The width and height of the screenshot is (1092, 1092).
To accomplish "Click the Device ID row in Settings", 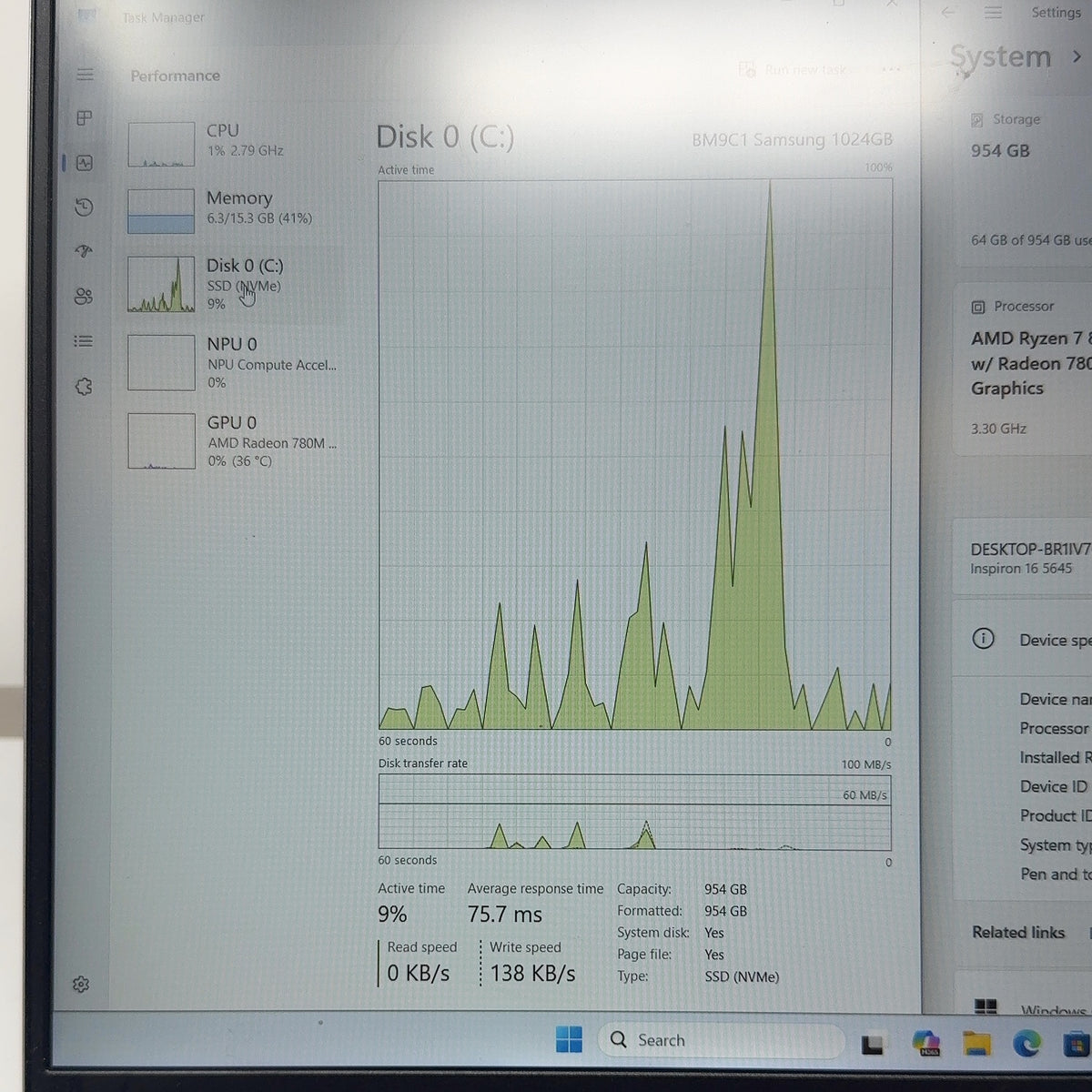I will (1054, 787).
